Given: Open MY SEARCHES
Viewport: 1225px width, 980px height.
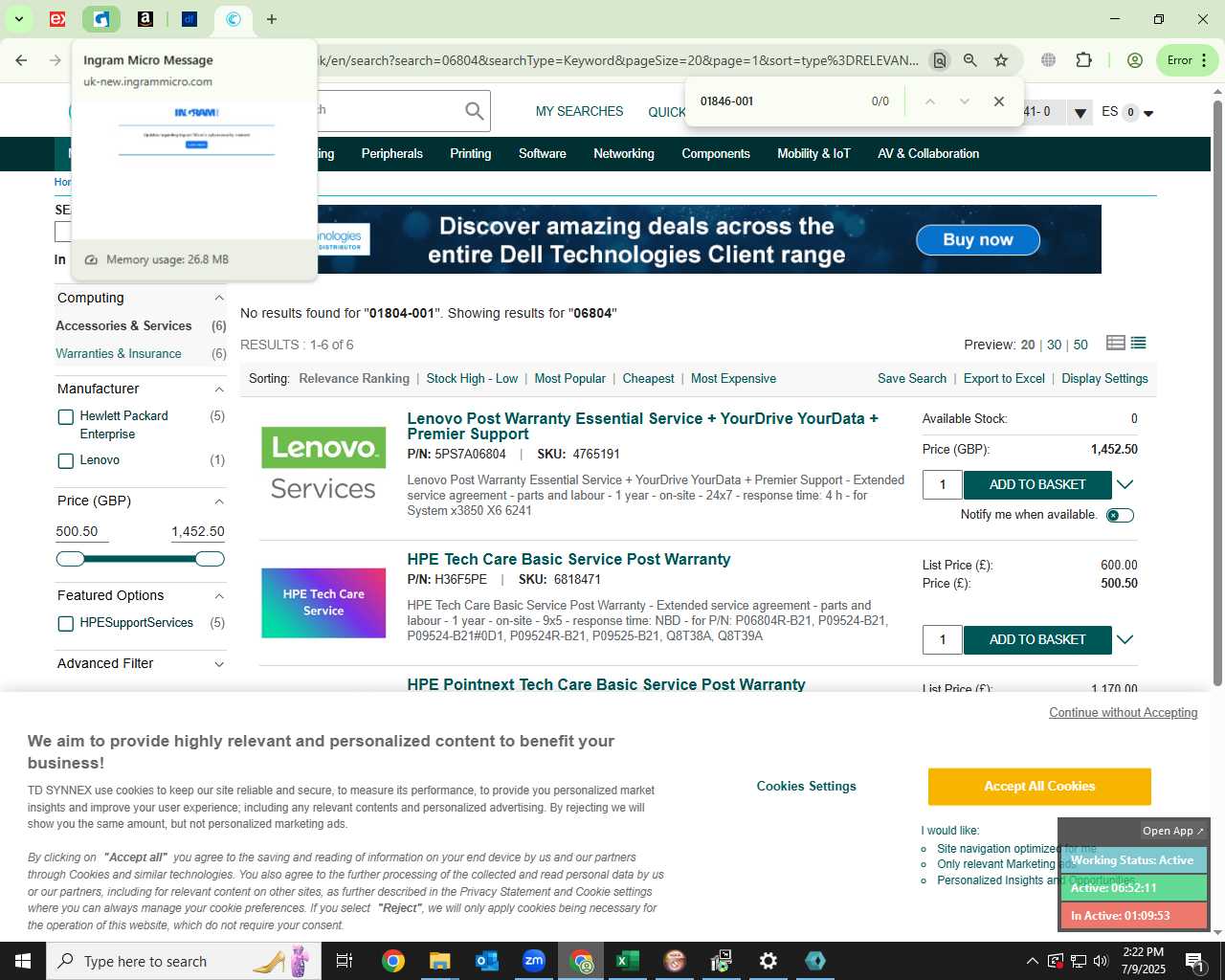Looking at the screenshot, I should point(579,112).
